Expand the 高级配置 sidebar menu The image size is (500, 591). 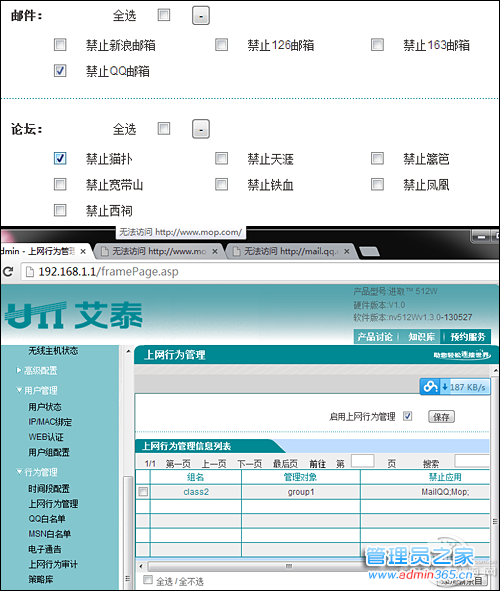coord(37,371)
